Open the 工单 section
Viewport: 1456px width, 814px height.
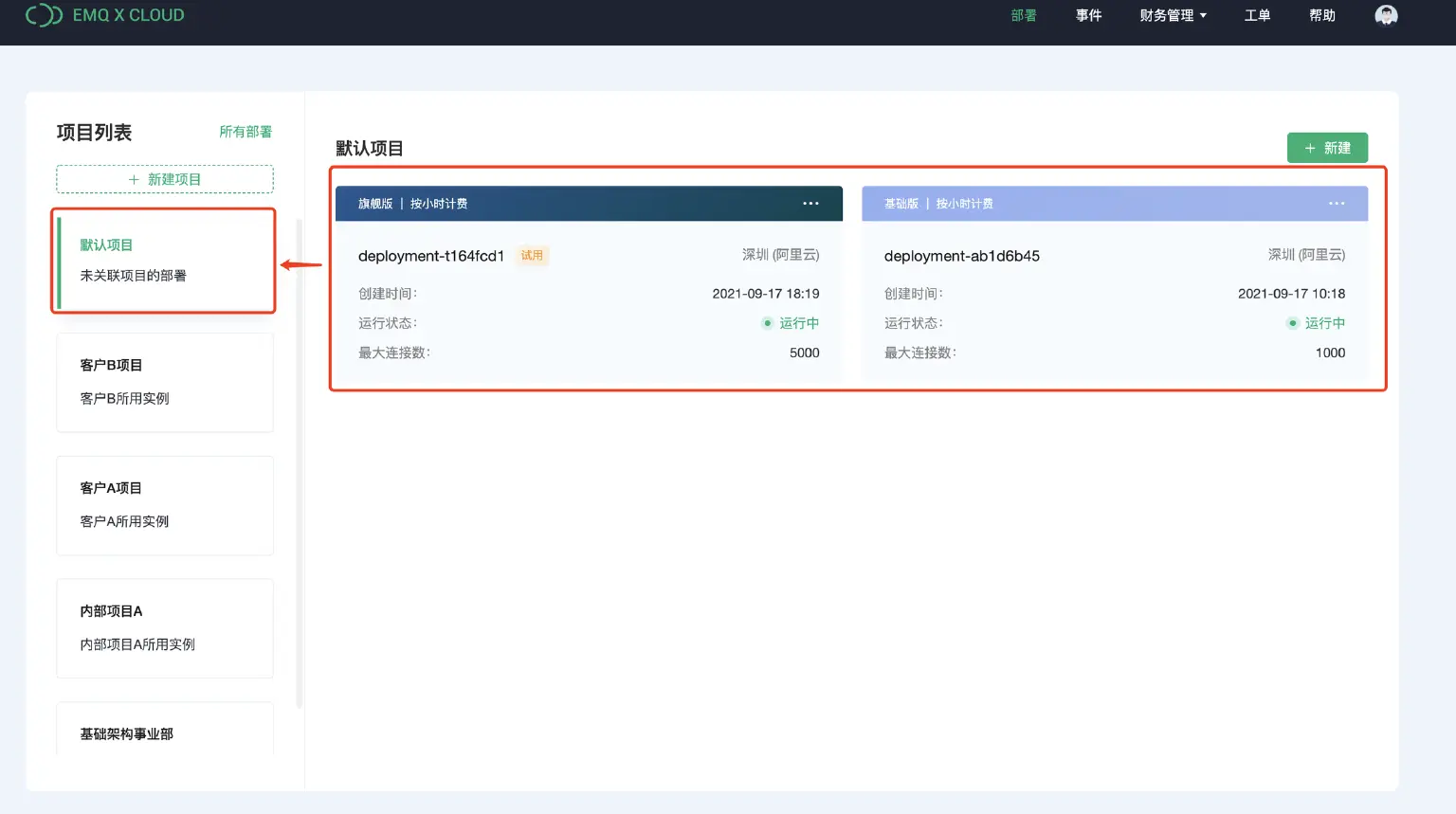pos(1257,15)
